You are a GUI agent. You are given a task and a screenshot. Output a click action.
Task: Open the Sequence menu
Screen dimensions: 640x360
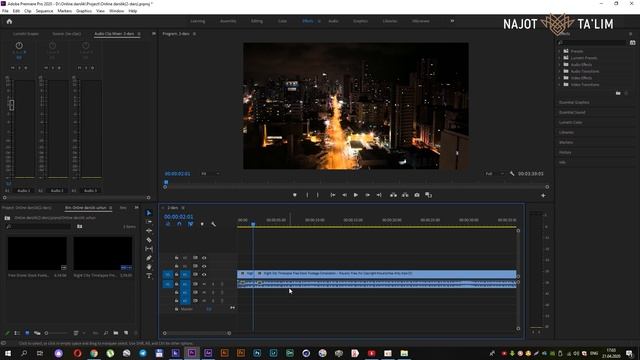point(44,11)
